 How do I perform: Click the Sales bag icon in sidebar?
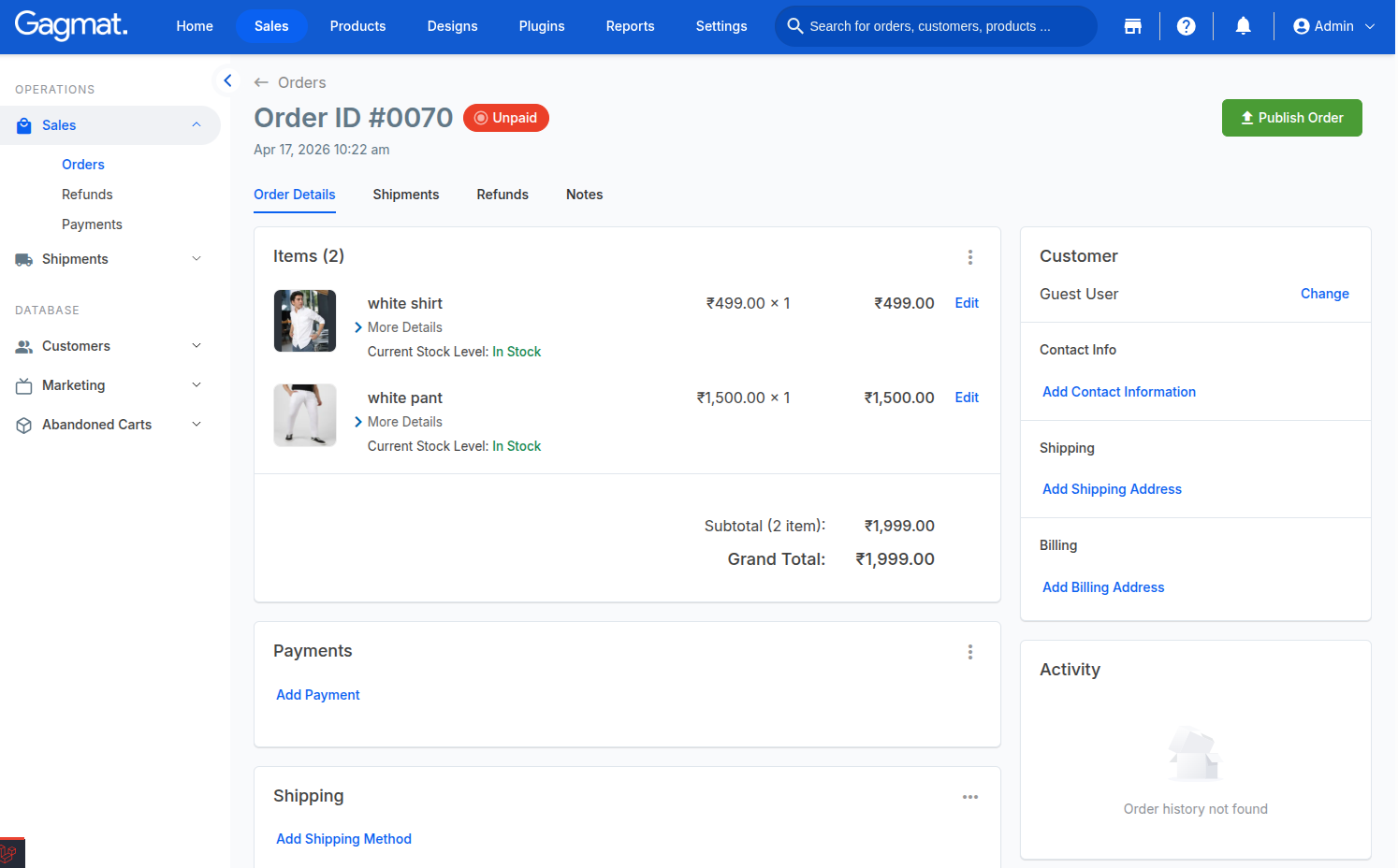pyautogui.click(x=24, y=125)
